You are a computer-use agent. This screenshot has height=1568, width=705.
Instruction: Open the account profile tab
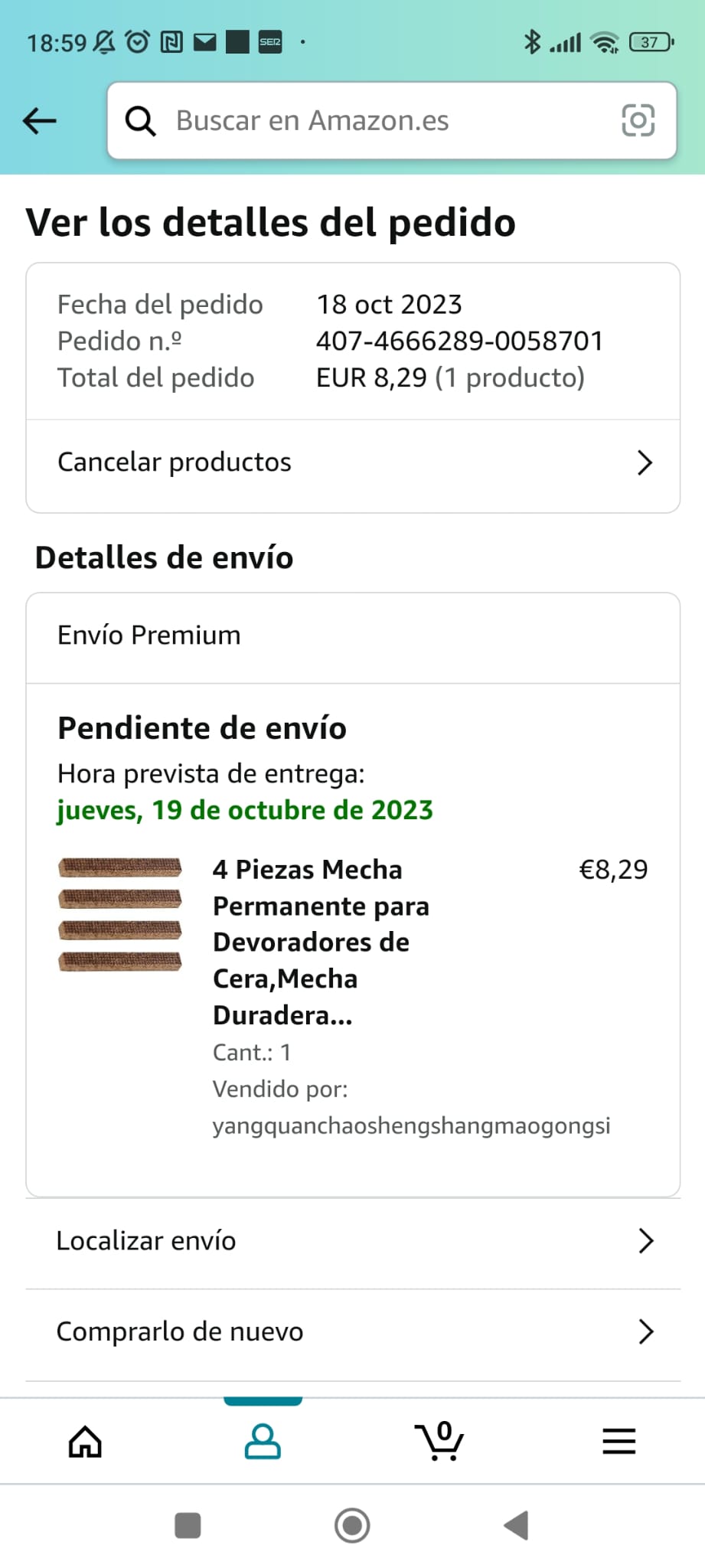[x=263, y=1442]
